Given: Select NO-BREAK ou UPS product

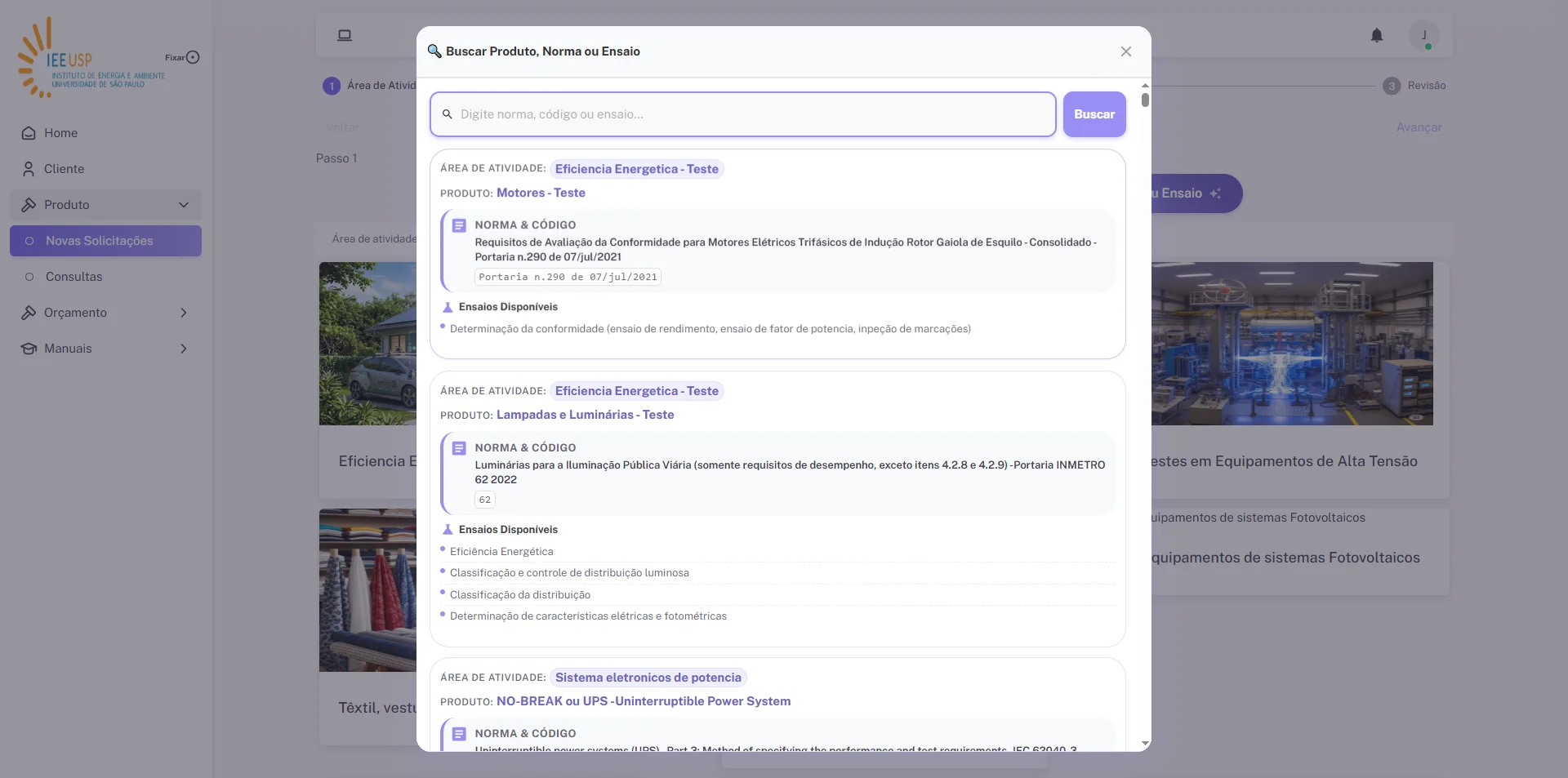Looking at the screenshot, I should [644, 701].
